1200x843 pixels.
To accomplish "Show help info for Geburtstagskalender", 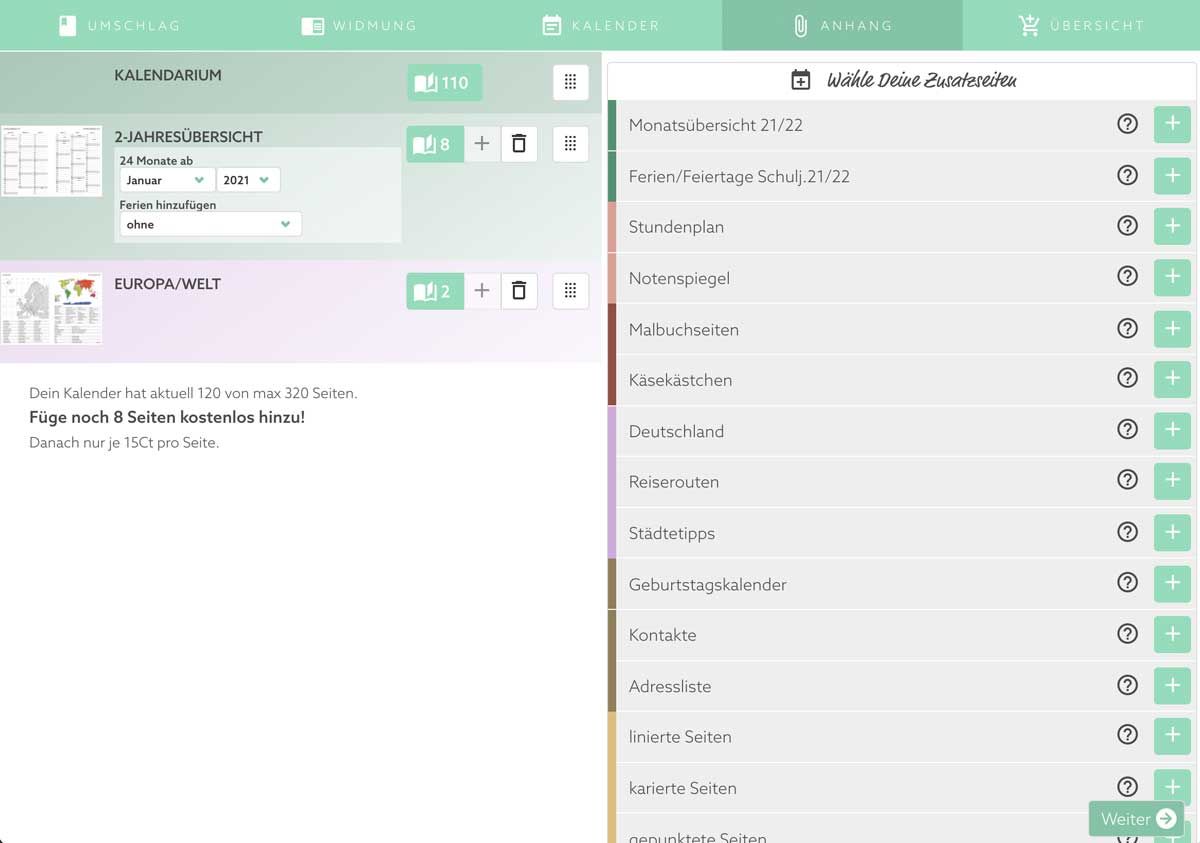I will [x=1127, y=583].
